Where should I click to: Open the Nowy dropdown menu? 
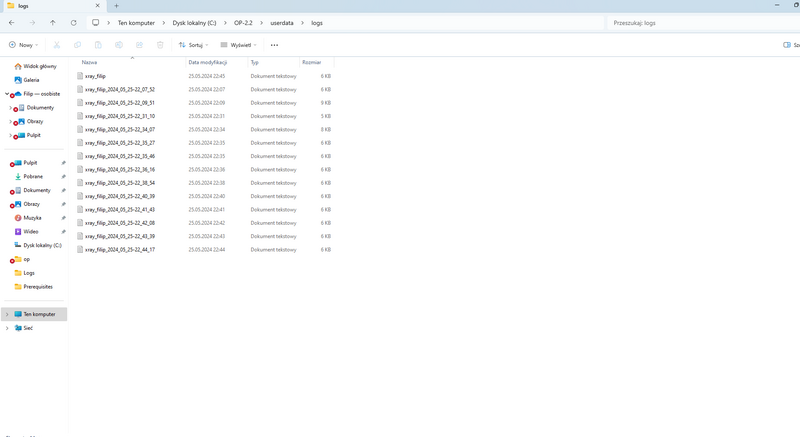pos(22,45)
